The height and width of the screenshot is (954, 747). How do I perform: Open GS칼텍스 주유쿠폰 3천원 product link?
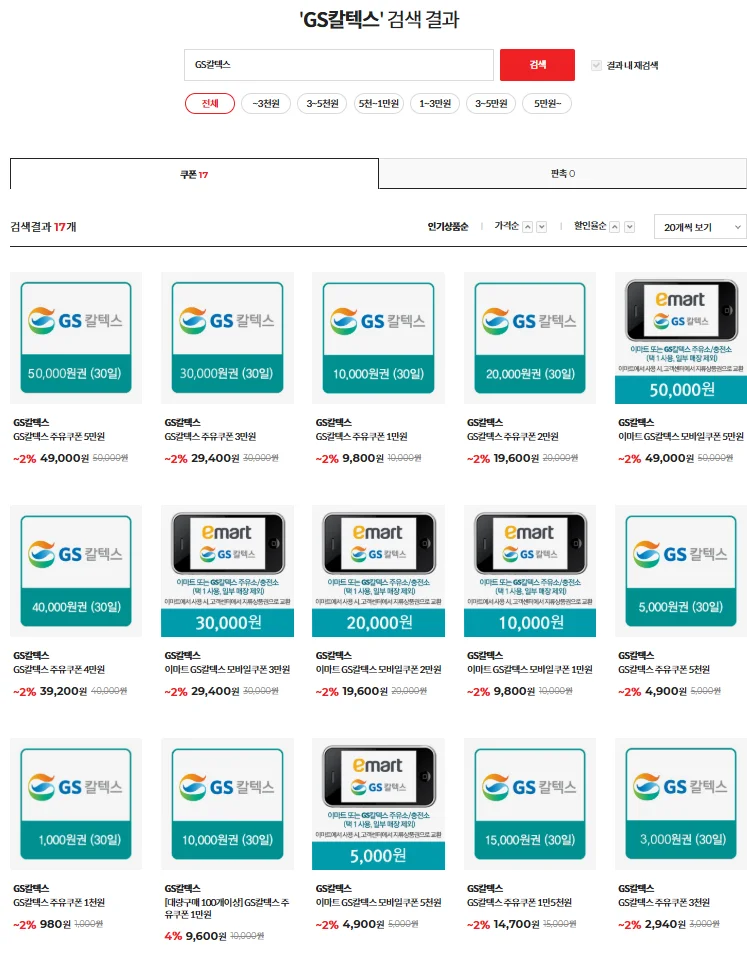tap(664, 902)
